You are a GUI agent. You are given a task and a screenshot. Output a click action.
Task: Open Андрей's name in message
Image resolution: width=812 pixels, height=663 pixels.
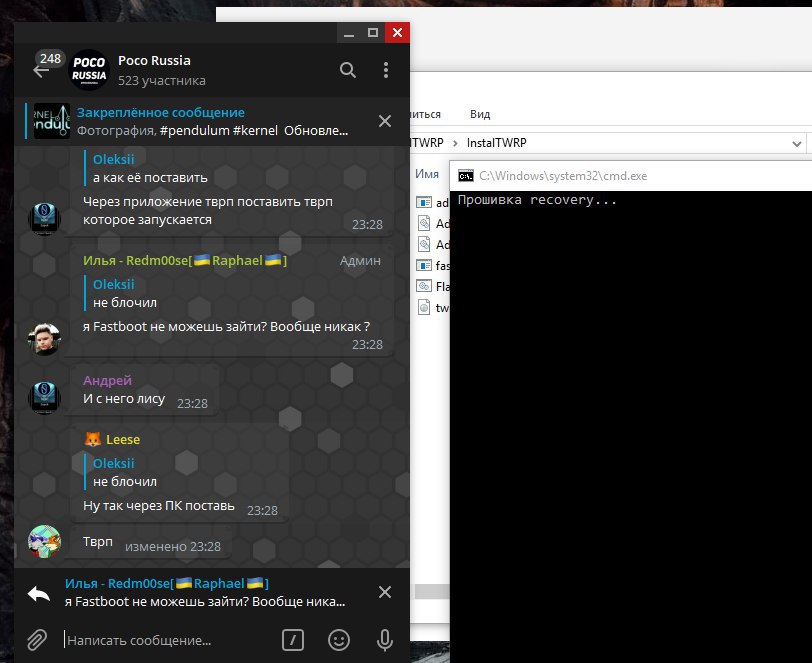pyautogui.click(x=107, y=380)
